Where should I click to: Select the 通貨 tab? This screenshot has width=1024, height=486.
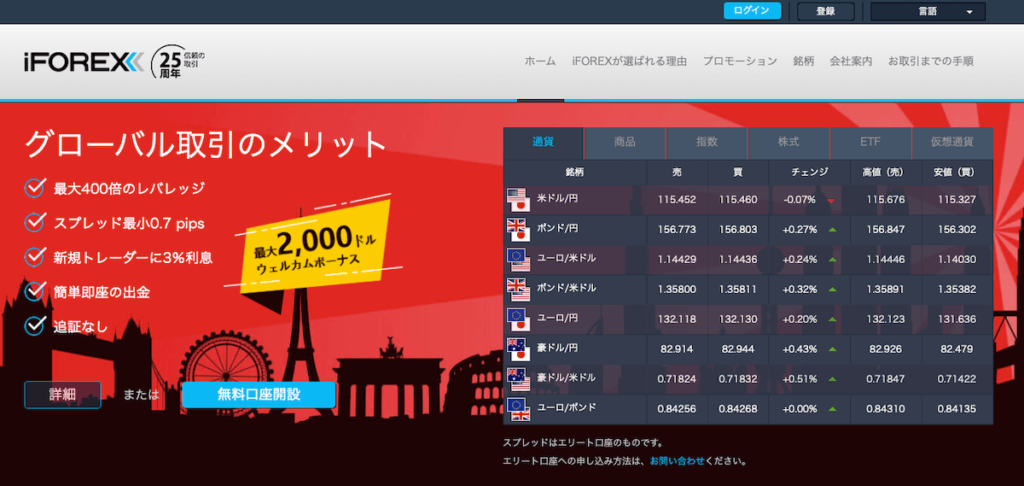543,142
